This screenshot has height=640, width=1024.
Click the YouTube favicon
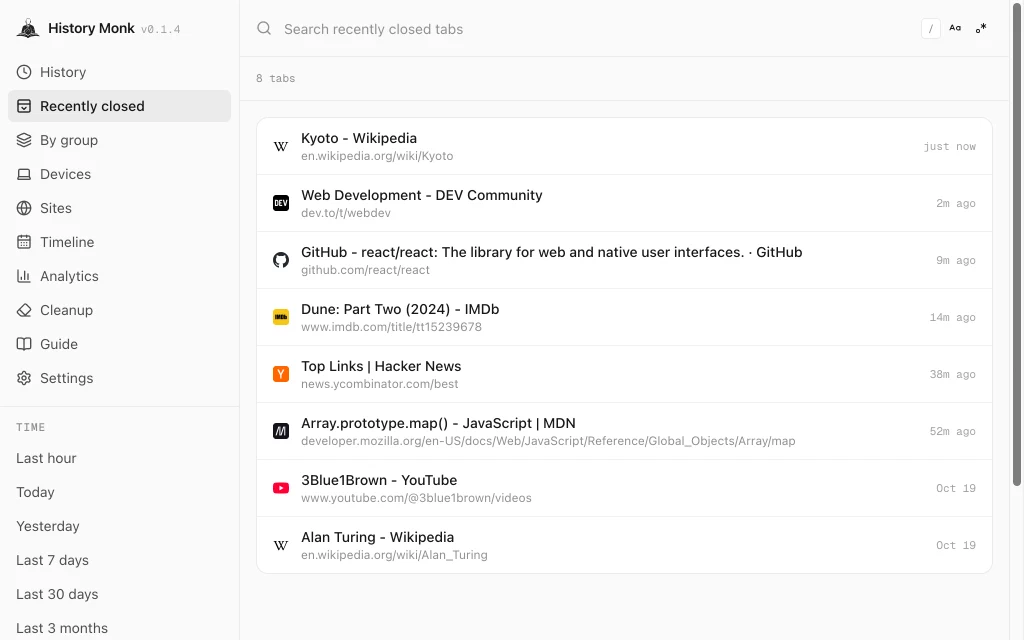(281, 488)
